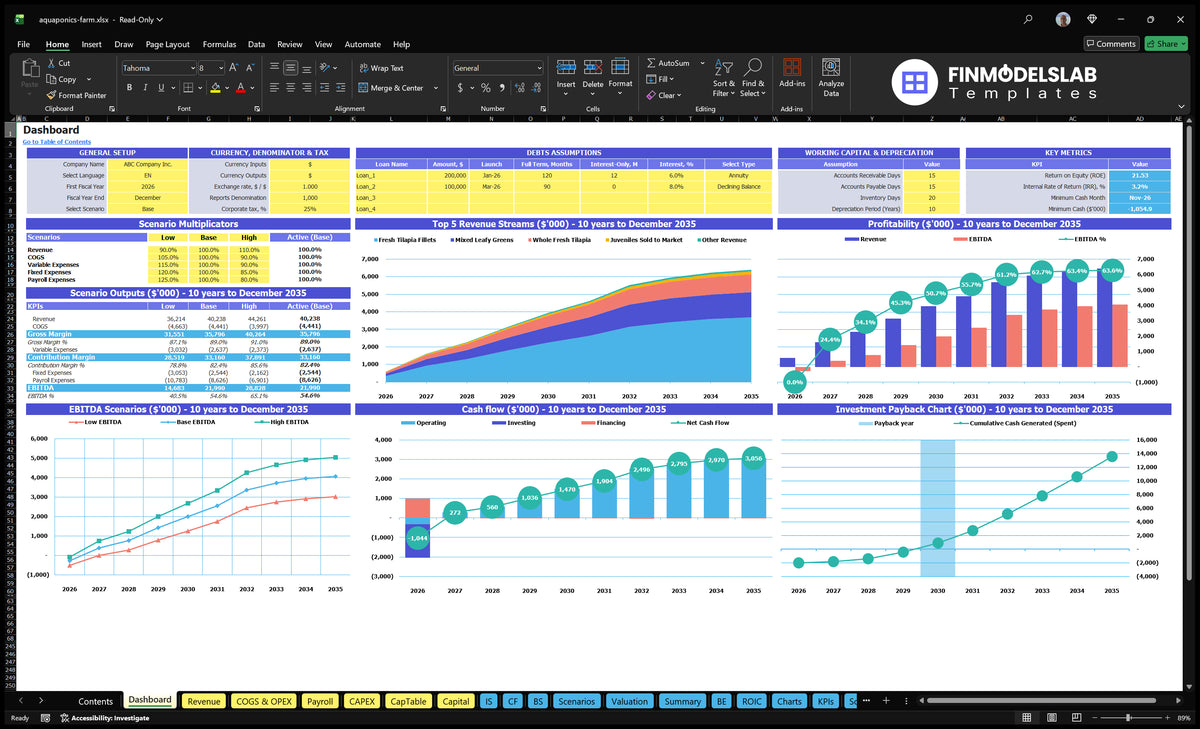Viewport: 1200px width, 729px height.
Task: Decrease font size with the smaller A
Action: pyautogui.click(x=250, y=68)
